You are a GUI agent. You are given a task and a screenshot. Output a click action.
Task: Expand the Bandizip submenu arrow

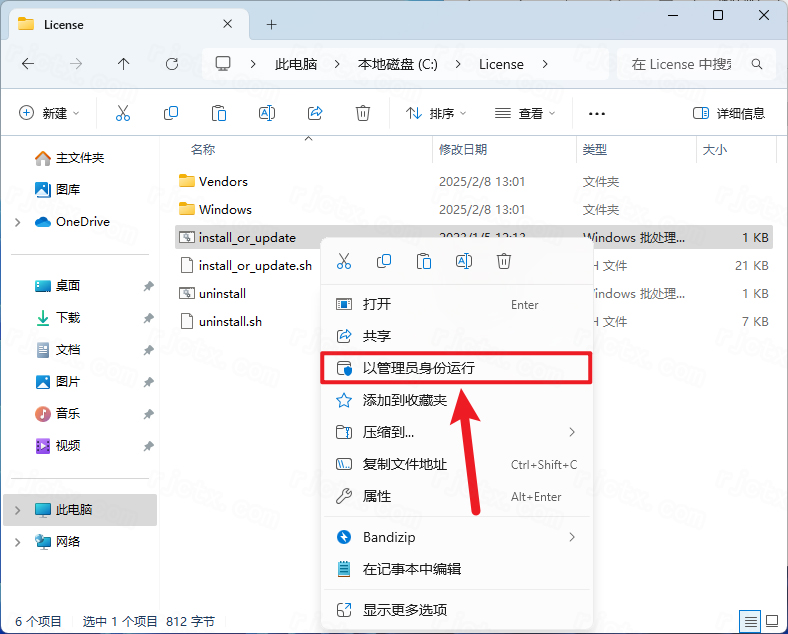572,537
